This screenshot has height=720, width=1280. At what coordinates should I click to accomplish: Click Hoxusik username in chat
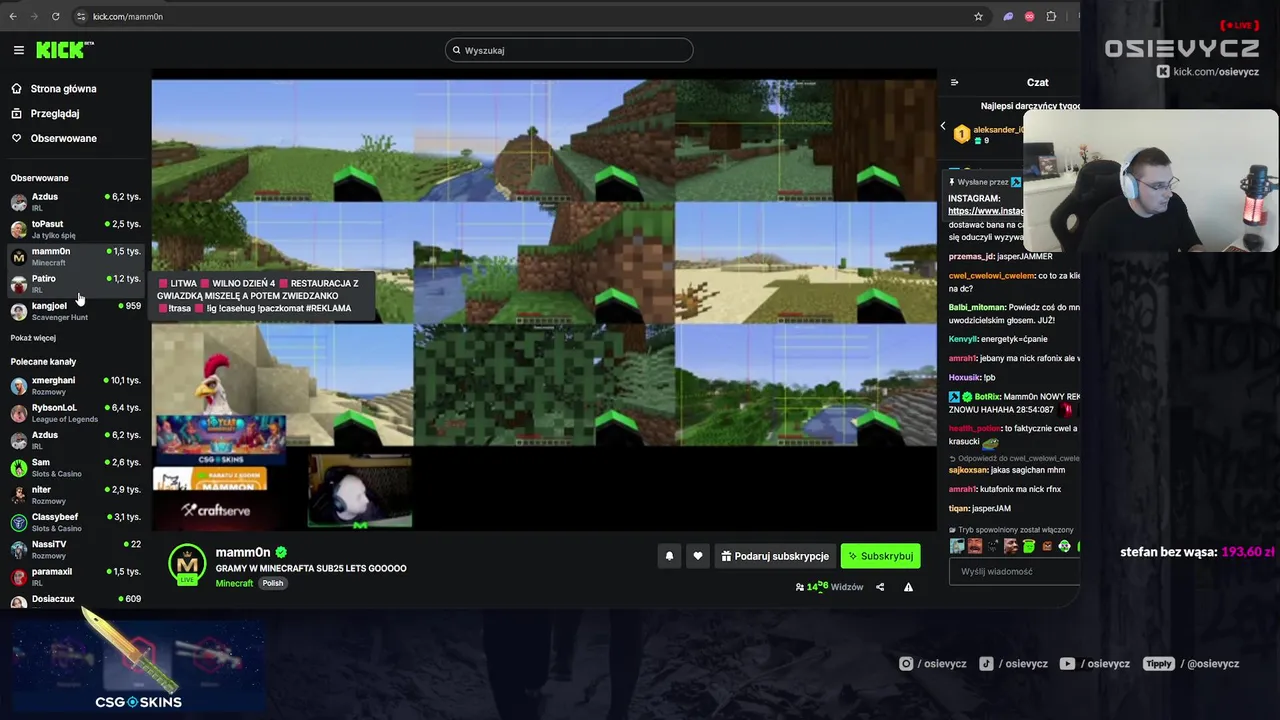click(x=964, y=378)
